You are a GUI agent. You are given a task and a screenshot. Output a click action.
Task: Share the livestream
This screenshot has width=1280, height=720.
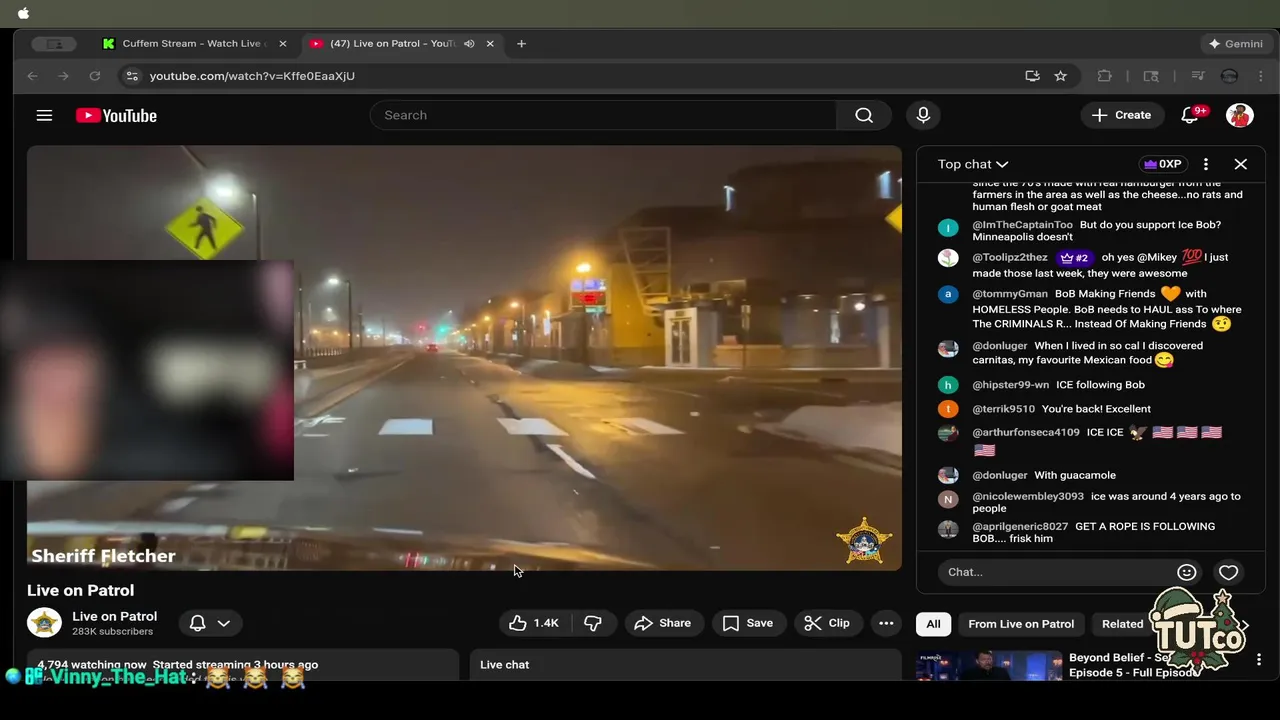tap(662, 623)
